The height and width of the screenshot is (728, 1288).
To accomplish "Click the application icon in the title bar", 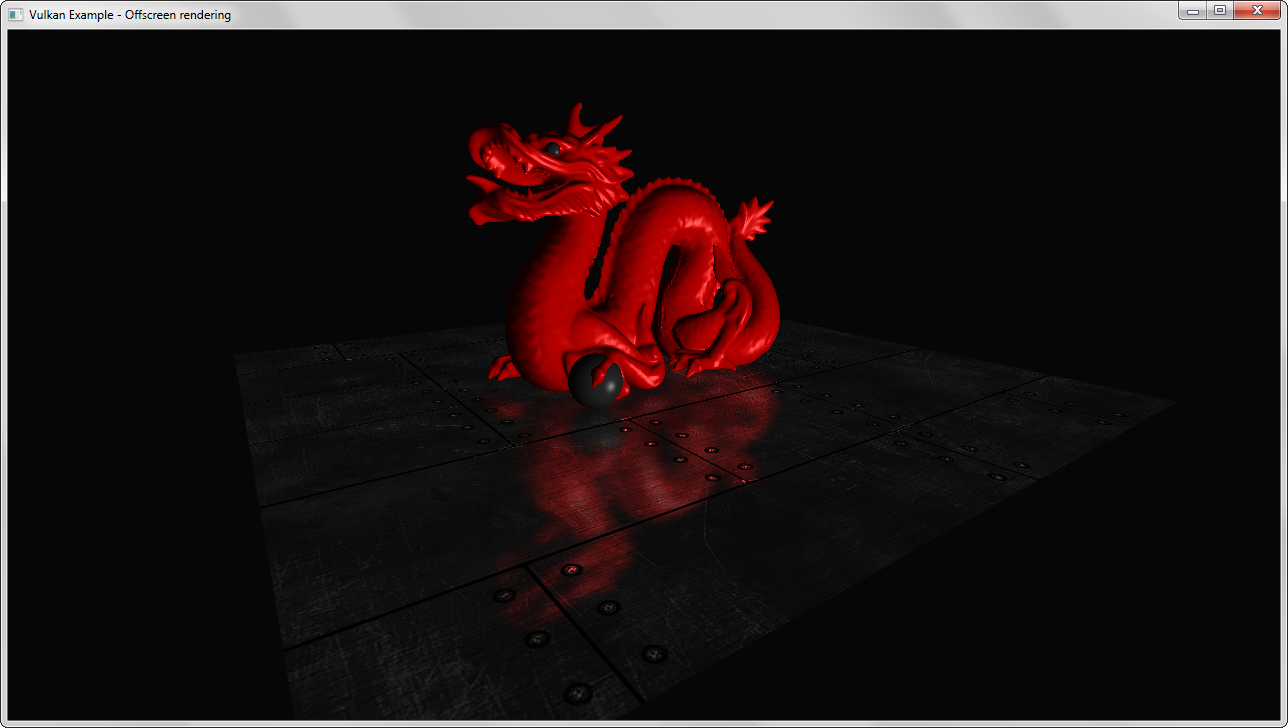I will pyautogui.click(x=16, y=14).
